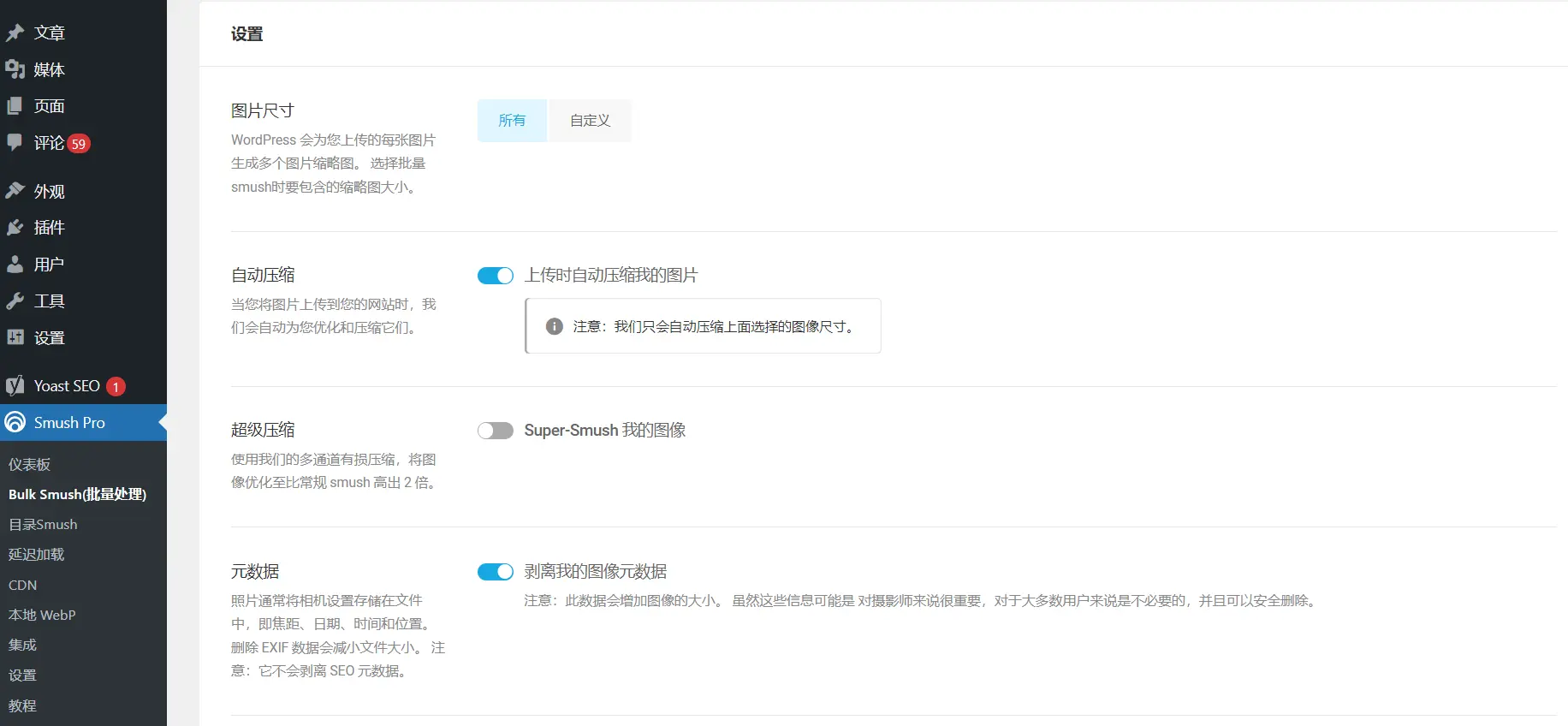Click the 上传时自动压缩我的图片 label
1568x726 pixels.
611,276
